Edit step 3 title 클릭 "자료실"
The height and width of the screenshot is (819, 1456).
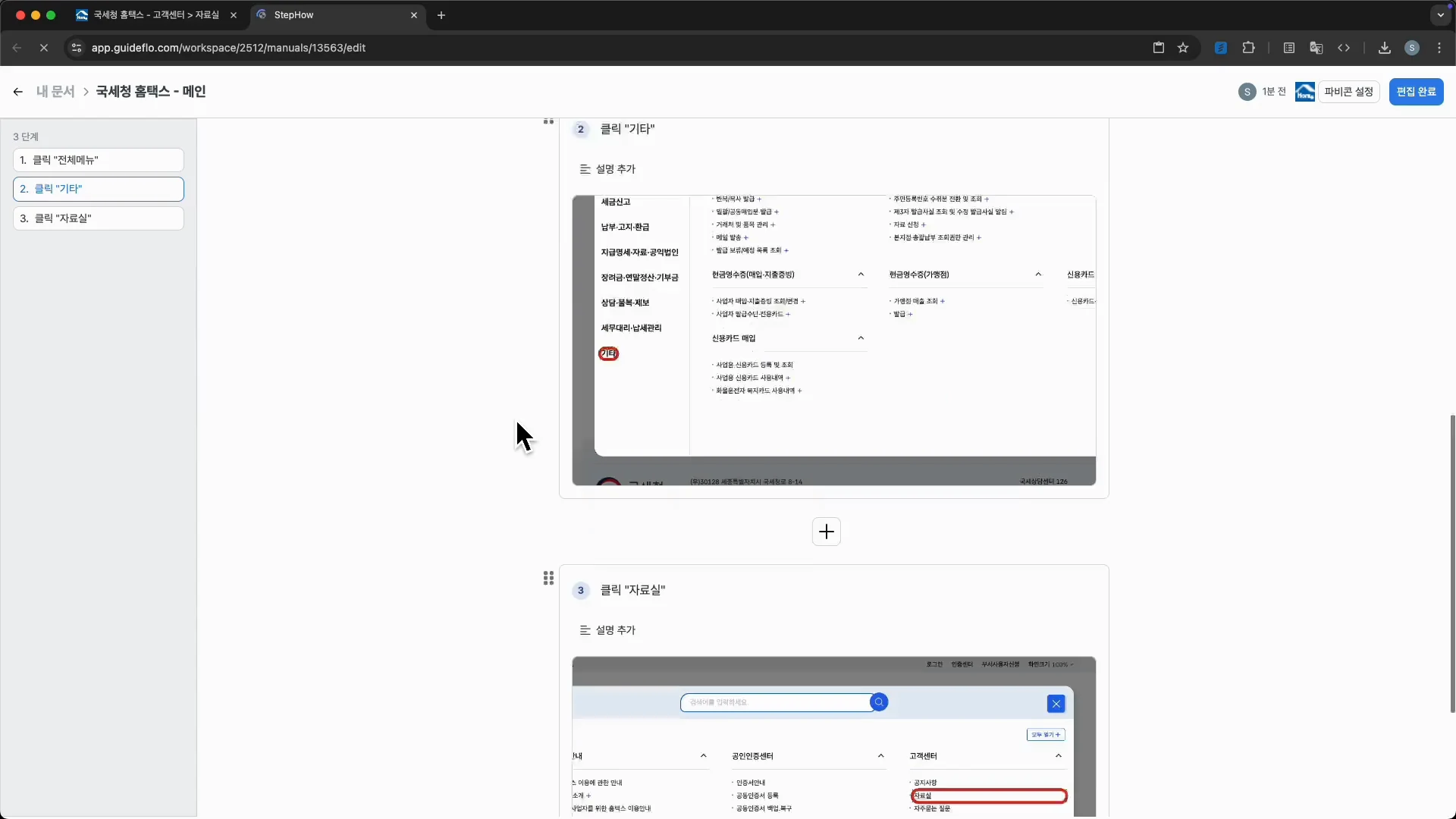(632, 590)
